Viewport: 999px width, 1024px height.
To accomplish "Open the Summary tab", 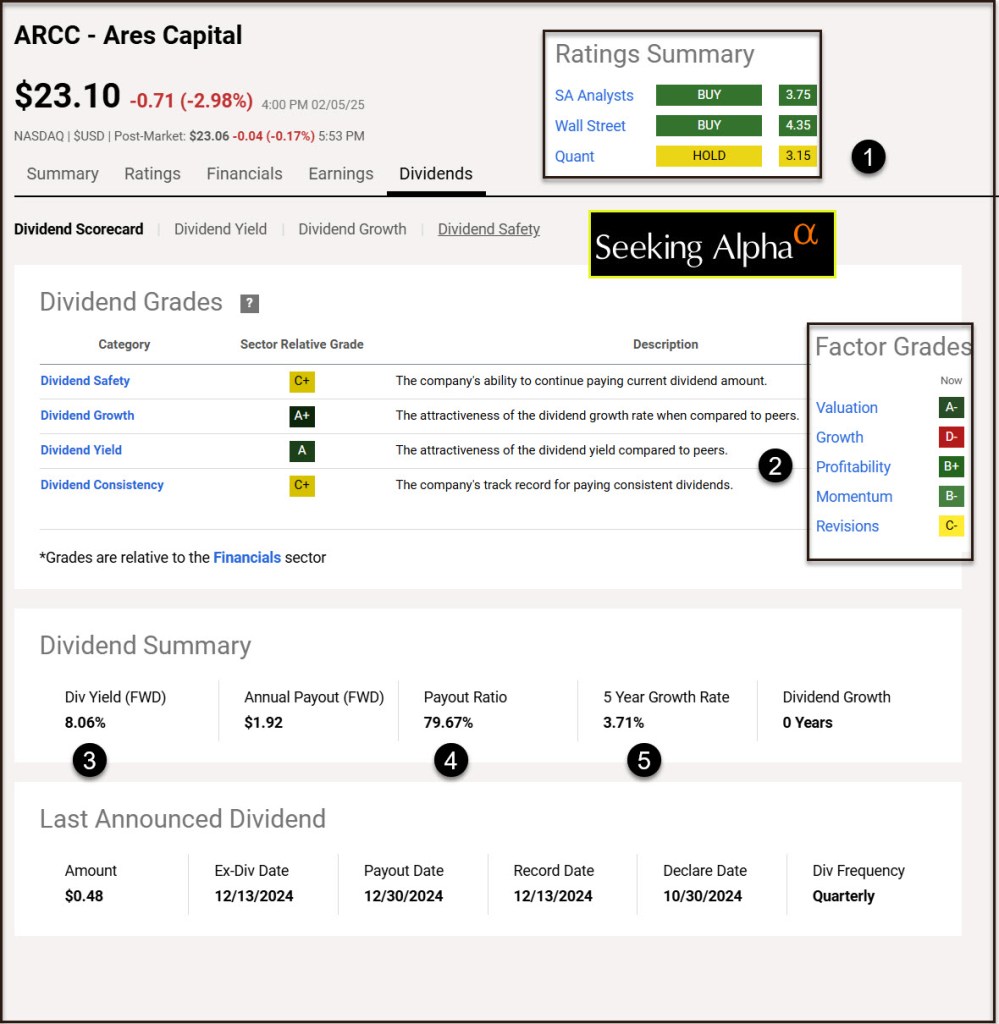I will [62, 174].
